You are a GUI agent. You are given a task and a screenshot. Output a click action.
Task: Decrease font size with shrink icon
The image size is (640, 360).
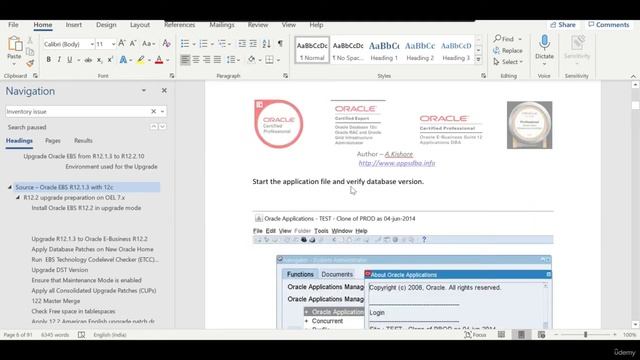coord(133,43)
